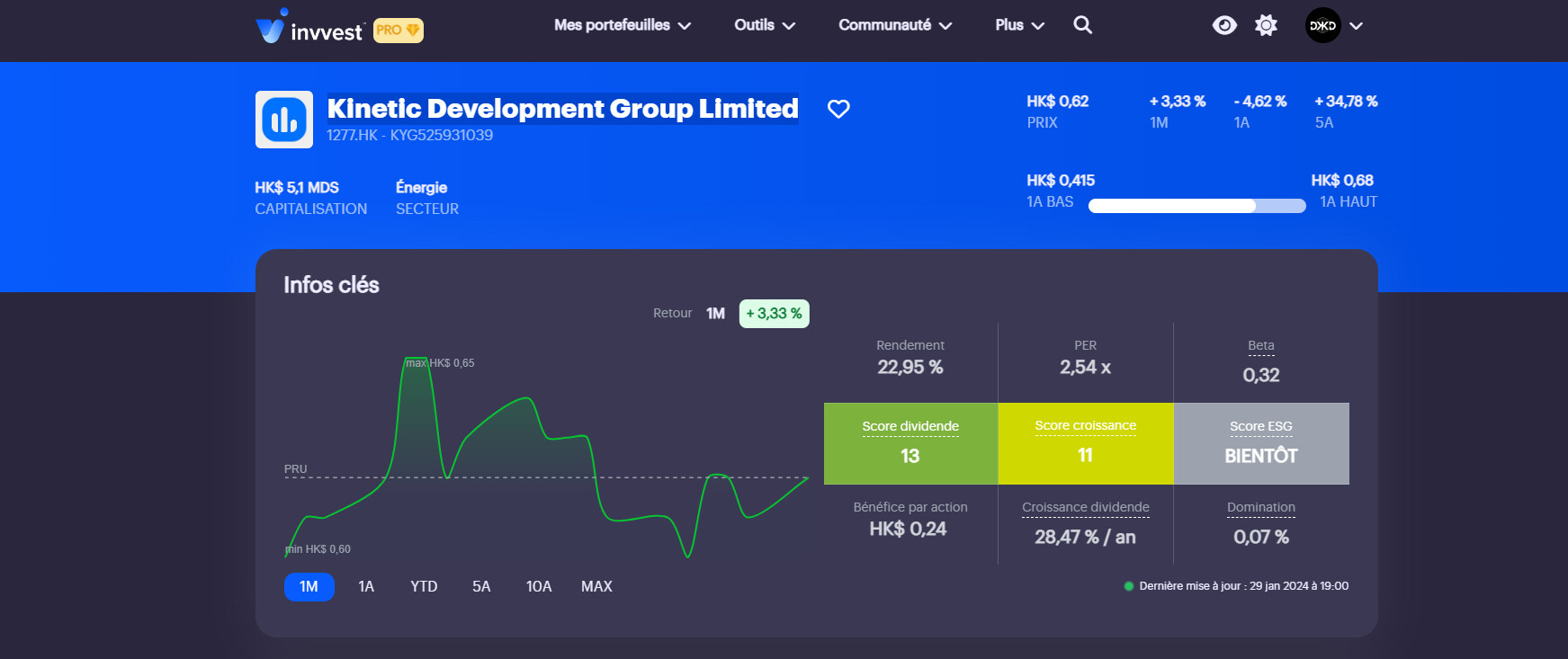Open the Plus menu
1568x659 pixels.
(1019, 25)
